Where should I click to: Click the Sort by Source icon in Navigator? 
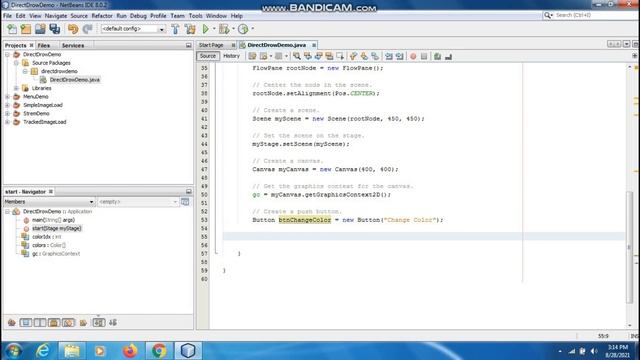(113, 323)
